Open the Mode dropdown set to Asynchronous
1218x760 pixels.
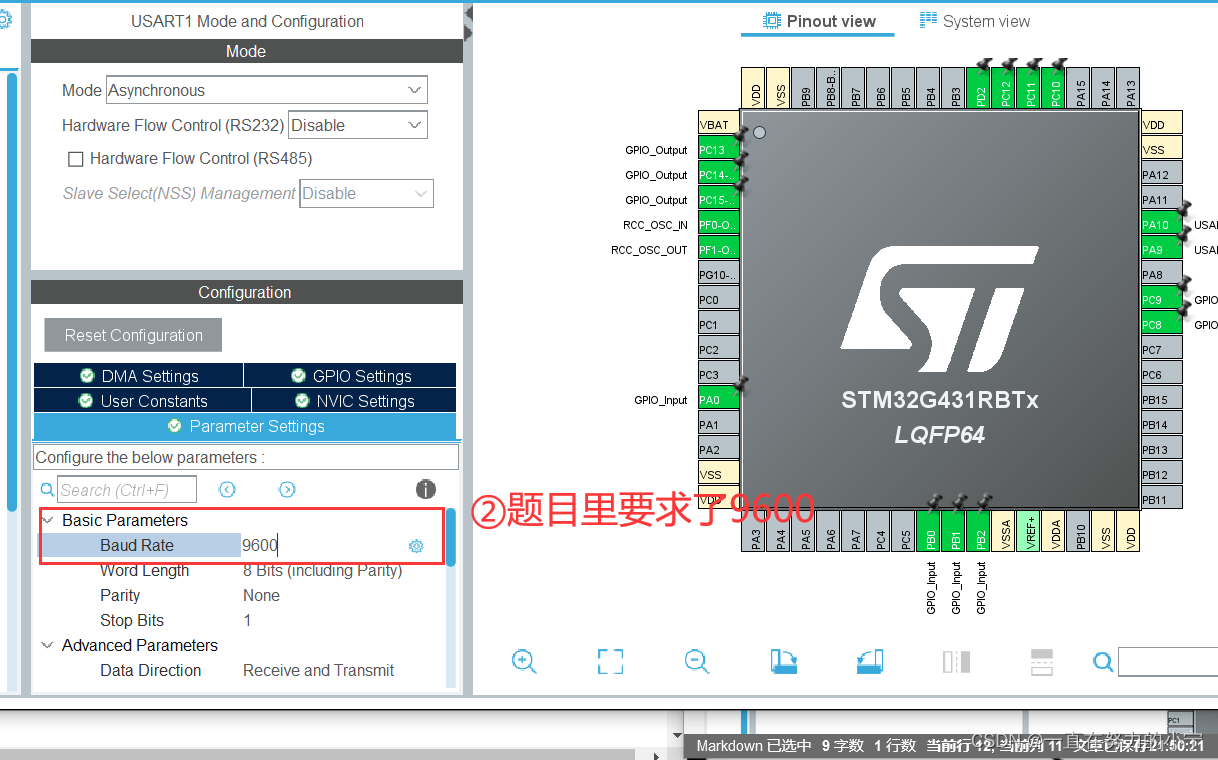coord(267,90)
